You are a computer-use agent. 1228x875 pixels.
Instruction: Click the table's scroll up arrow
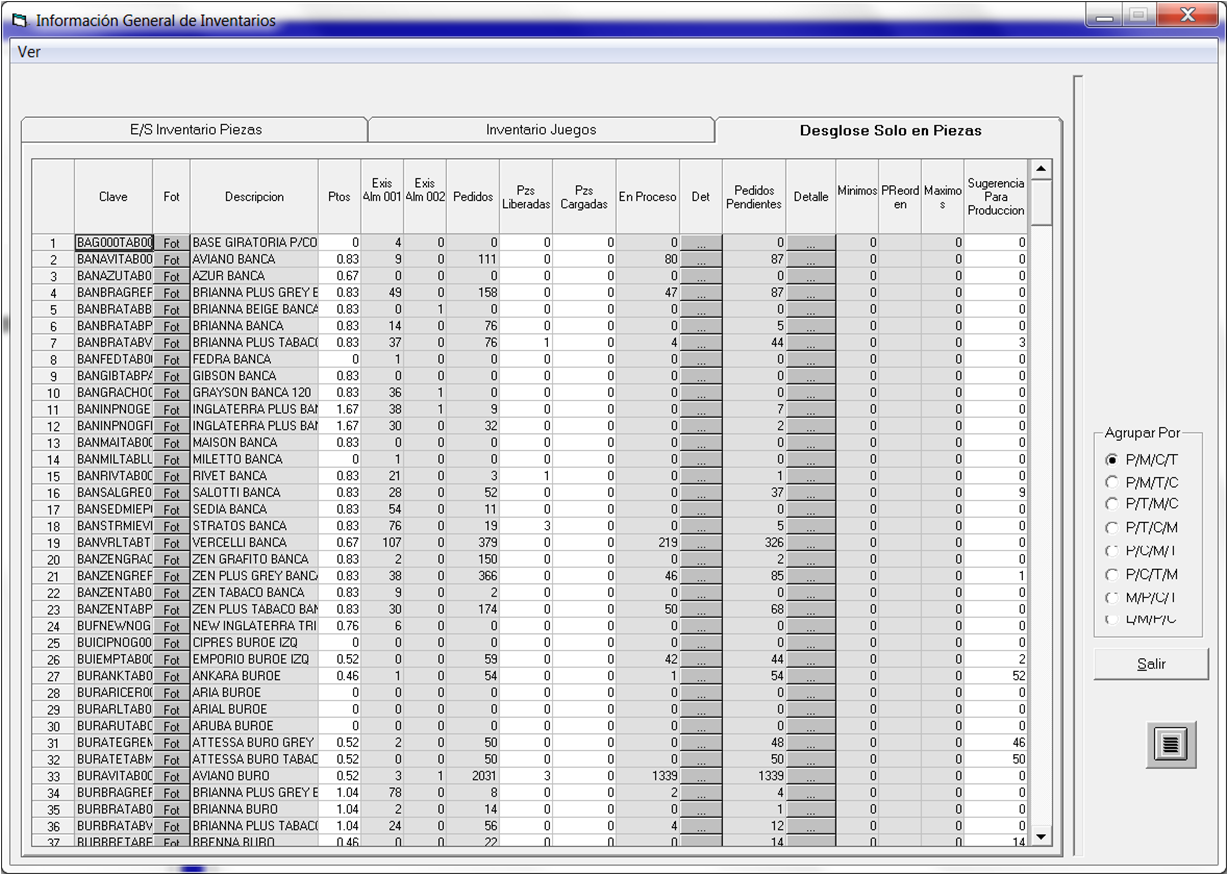coord(1041,170)
